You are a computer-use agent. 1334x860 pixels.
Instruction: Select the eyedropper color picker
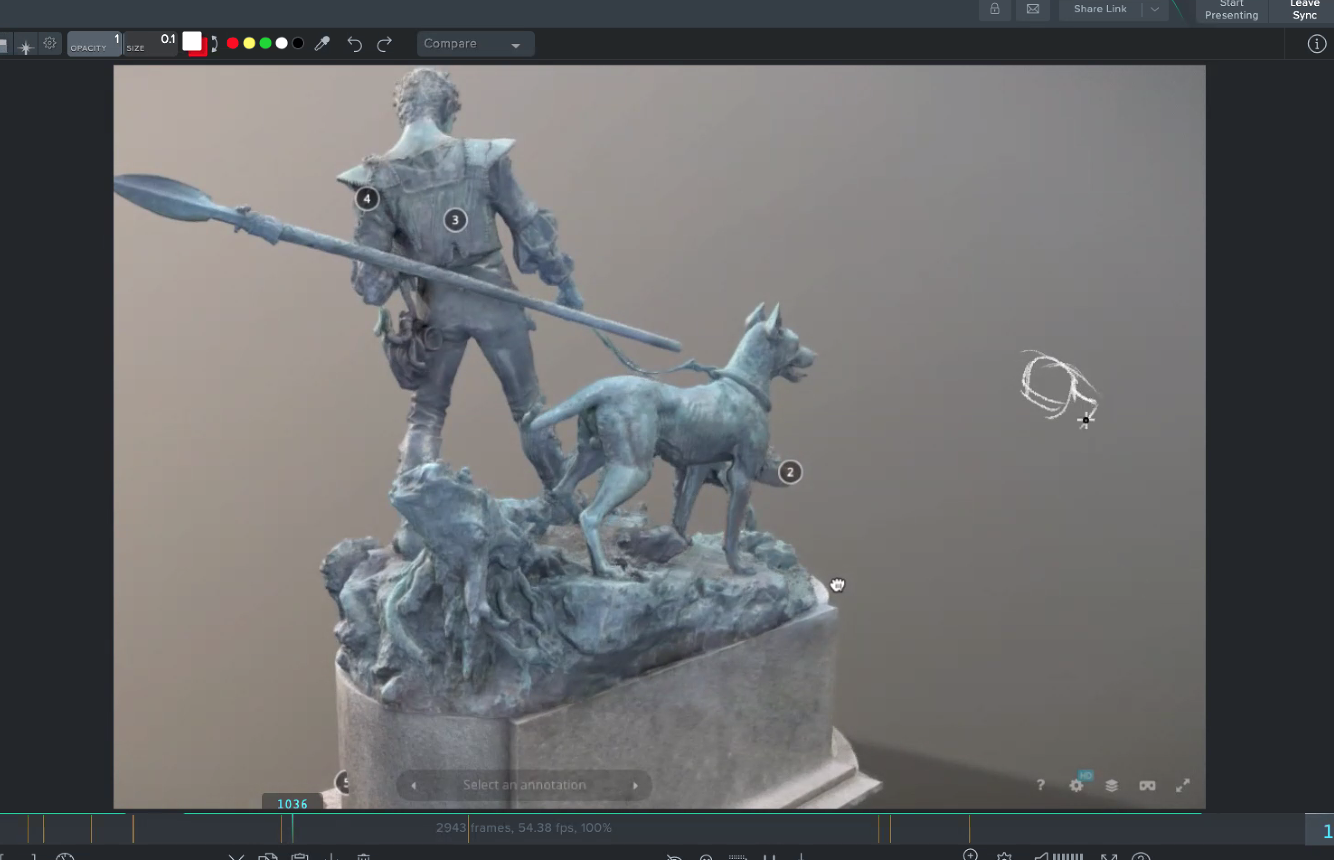tap(322, 44)
